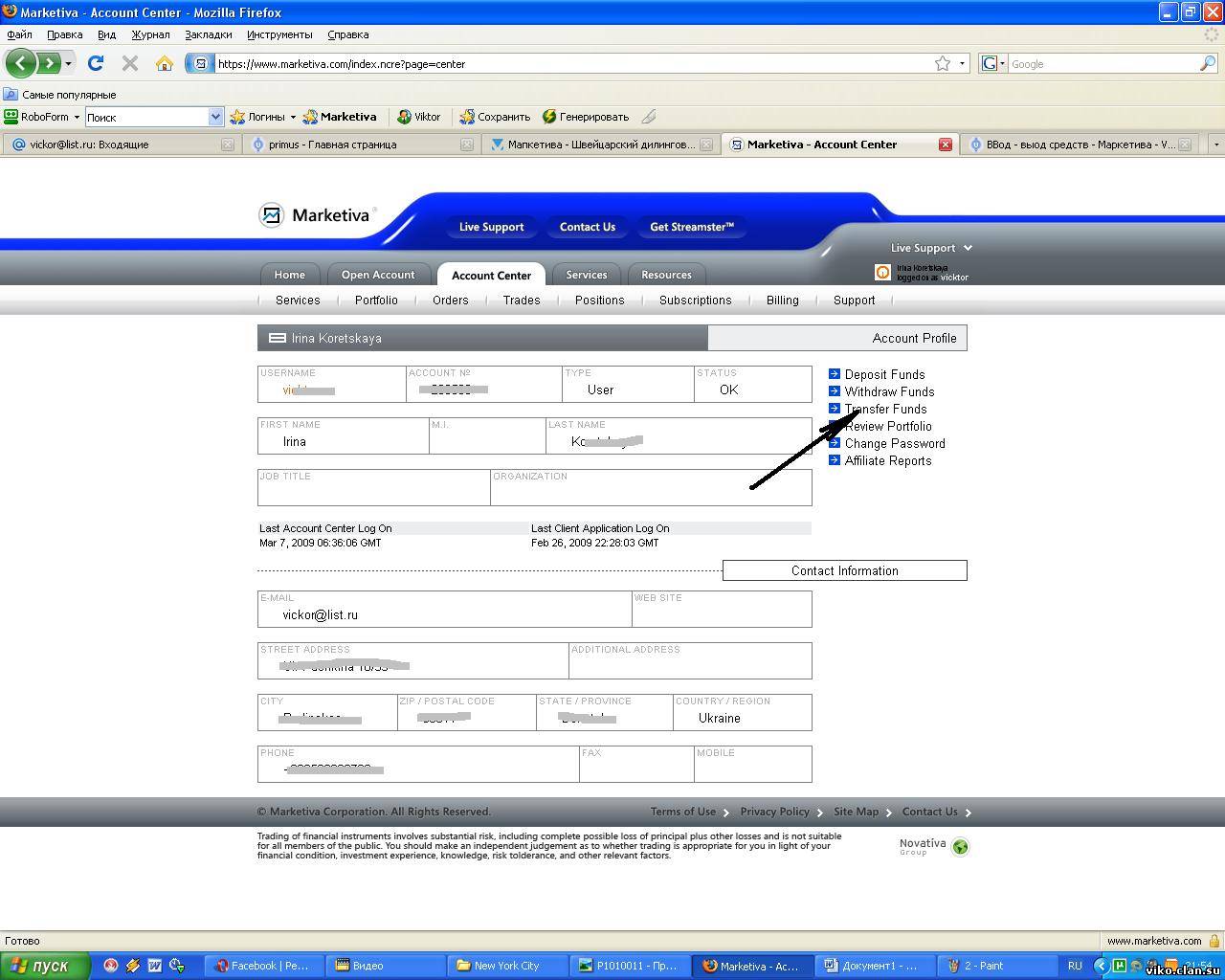Open the Закладки menu

click(209, 34)
